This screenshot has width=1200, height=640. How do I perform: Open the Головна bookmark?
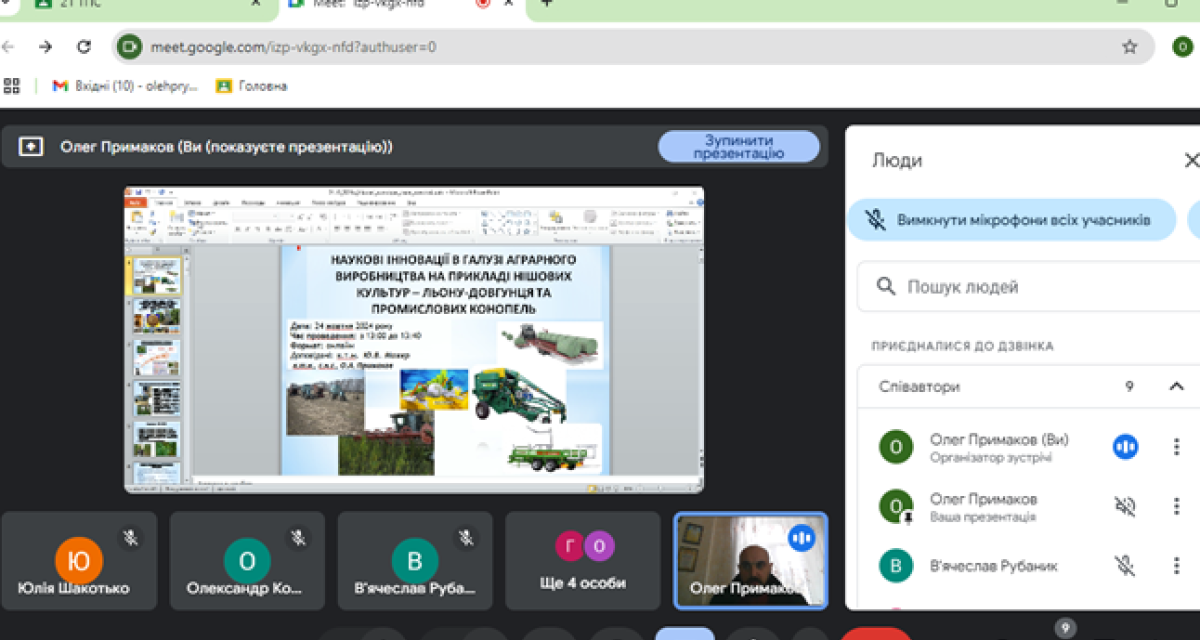[x=252, y=86]
